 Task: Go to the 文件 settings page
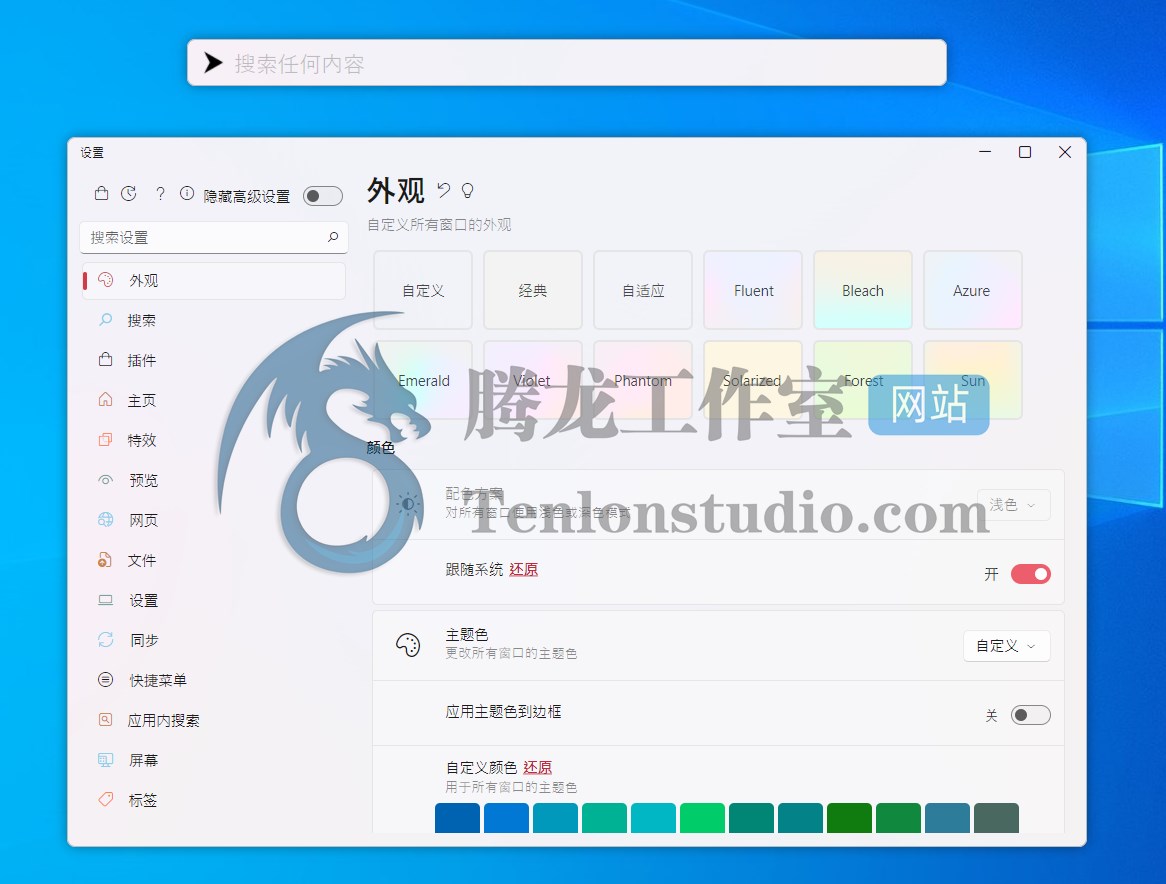click(x=214, y=560)
